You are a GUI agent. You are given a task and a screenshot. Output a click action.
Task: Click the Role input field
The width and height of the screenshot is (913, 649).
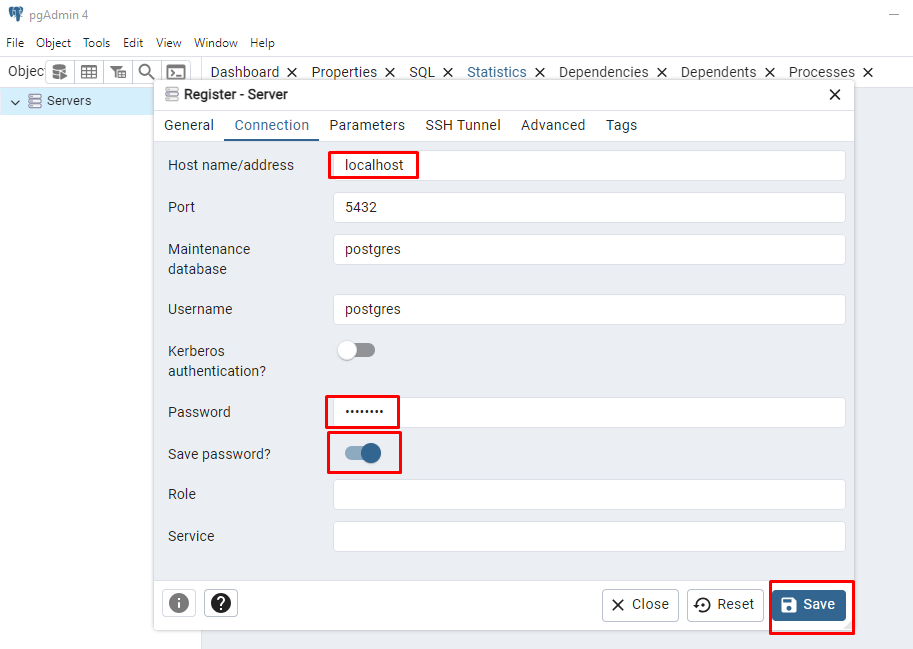tap(589, 494)
